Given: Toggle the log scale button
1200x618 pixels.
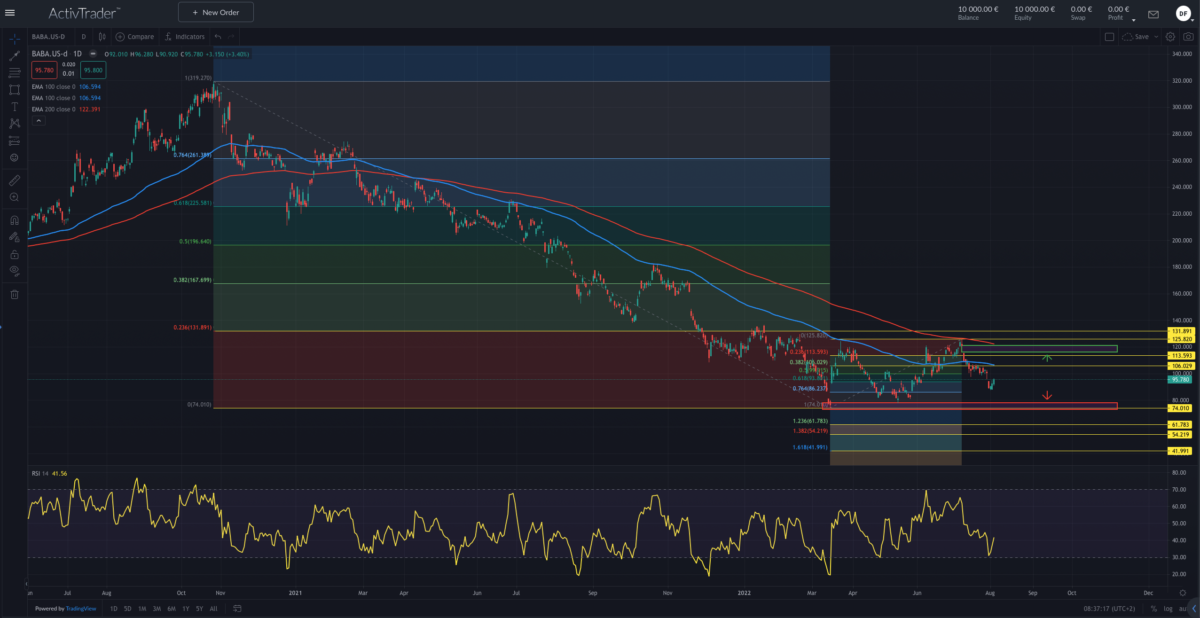Looking at the screenshot, I should [1168, 608].
